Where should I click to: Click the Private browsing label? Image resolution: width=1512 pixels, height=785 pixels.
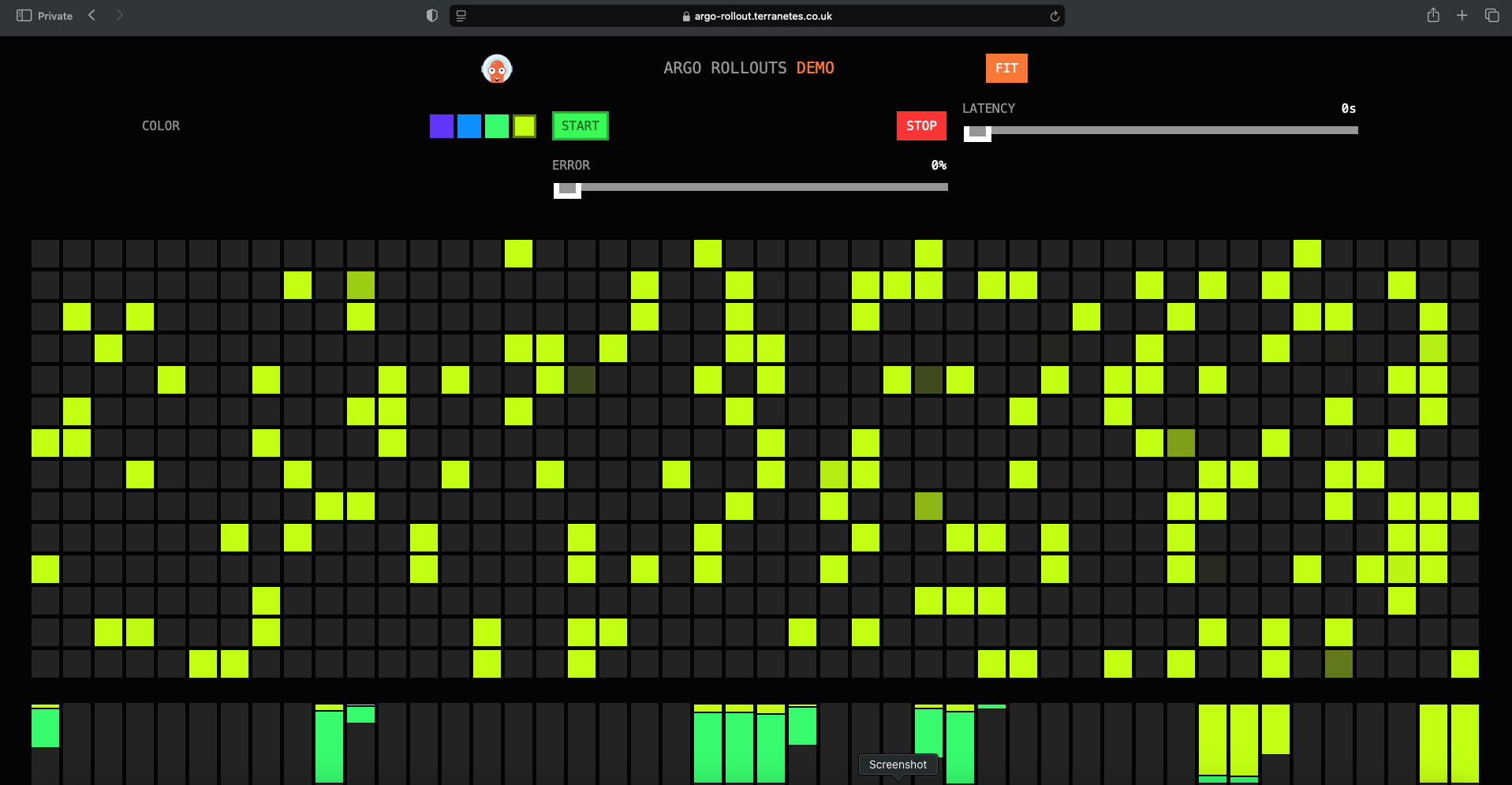(55, 16)
